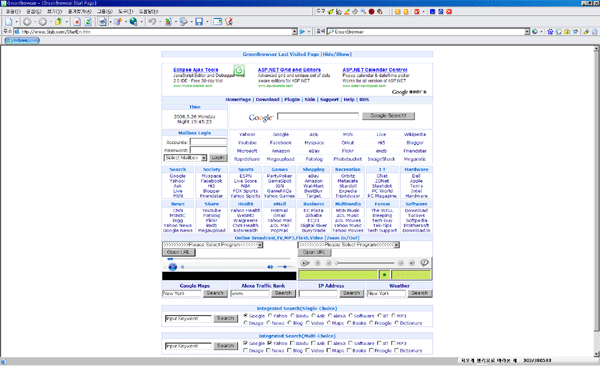Screen dimensions: 600x366
Task: Open the Download link in page navigation
Action: (x=267, y=100)
